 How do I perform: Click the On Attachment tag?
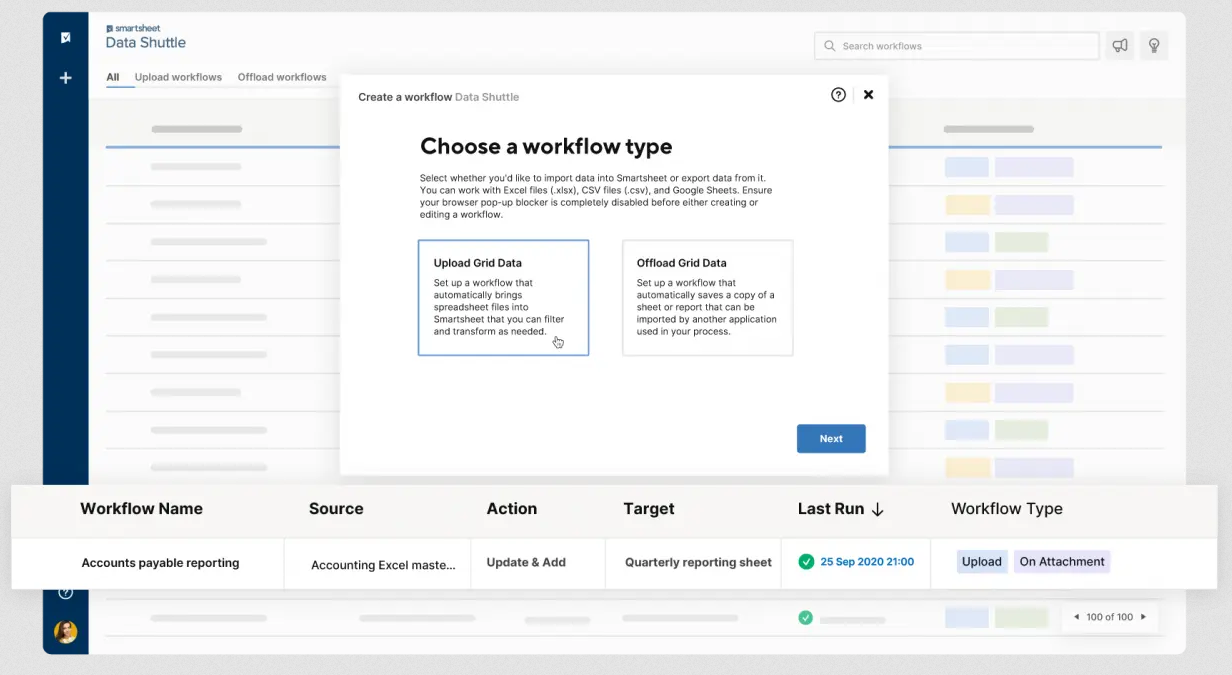click(1062, 562)
